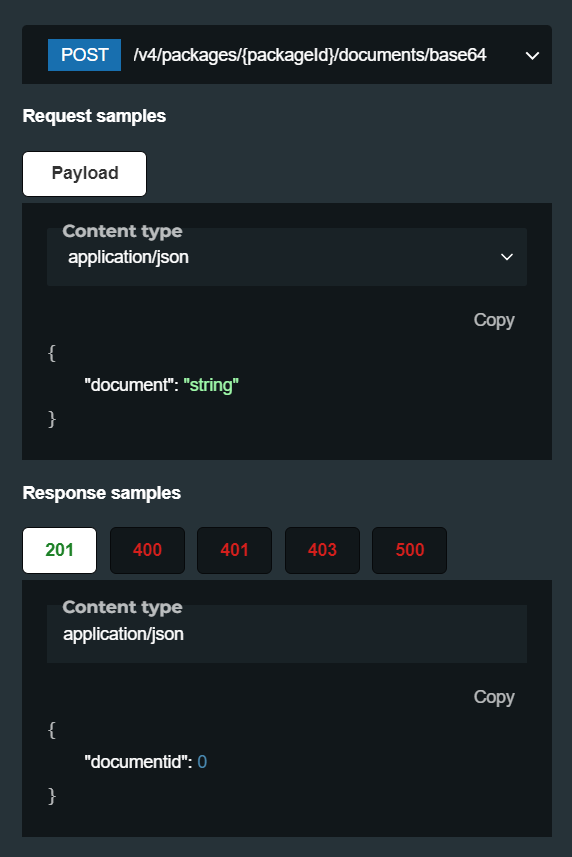Switch to the 201 response tab
Viewport: 572px width, 857px height.
click(60, 550)
